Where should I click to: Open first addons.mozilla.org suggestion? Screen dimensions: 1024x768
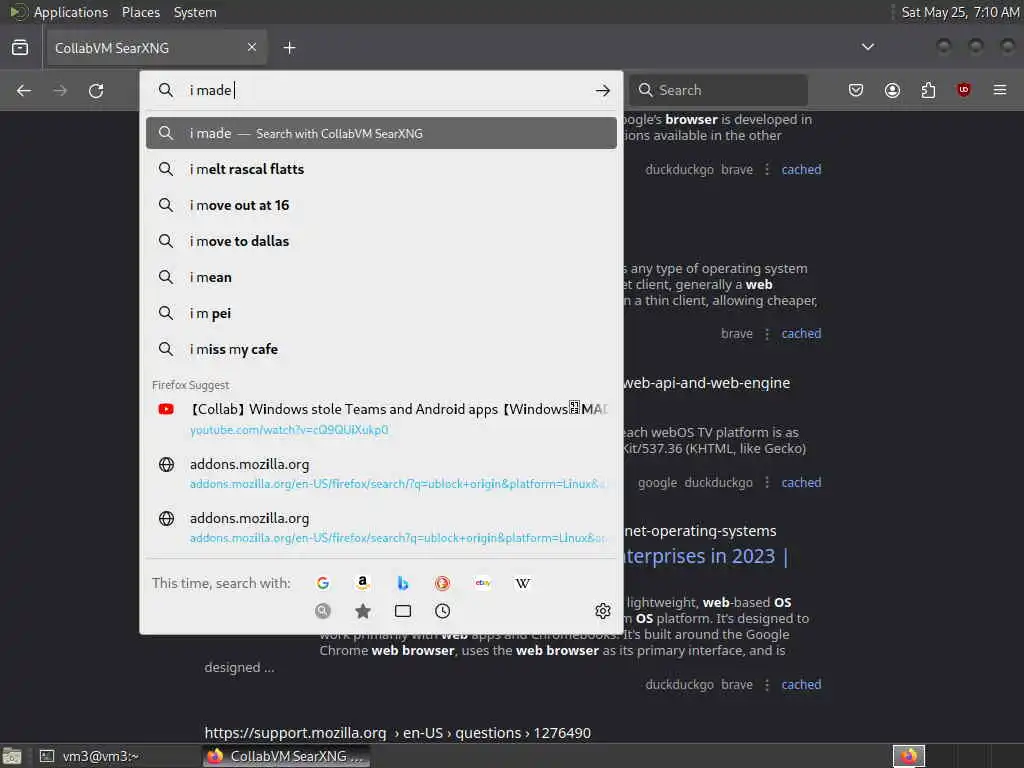click(x=381, y=473)
